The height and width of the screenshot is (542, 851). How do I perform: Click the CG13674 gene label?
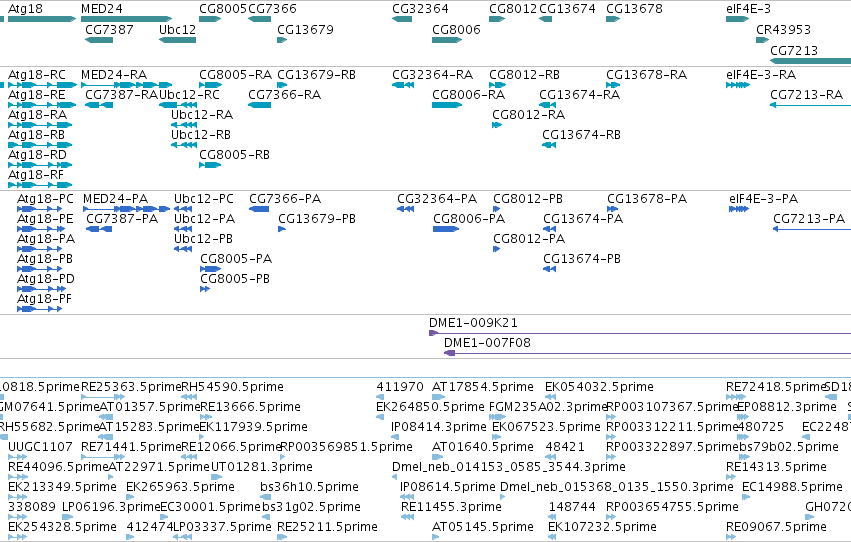pyautogui.click(x=567, y=9)
